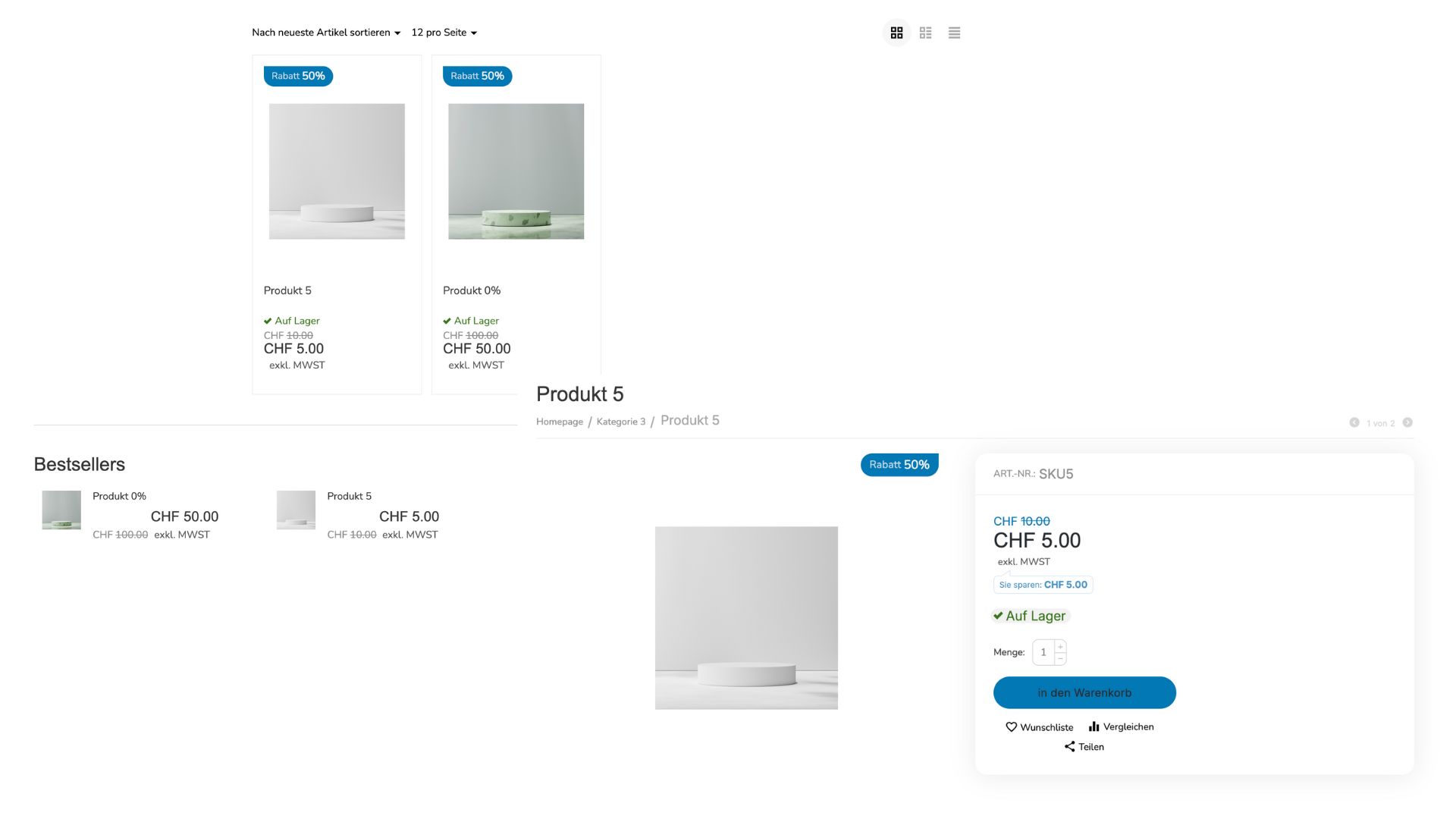Increase quantity with Menge plus stepper

pos(1060,646)
